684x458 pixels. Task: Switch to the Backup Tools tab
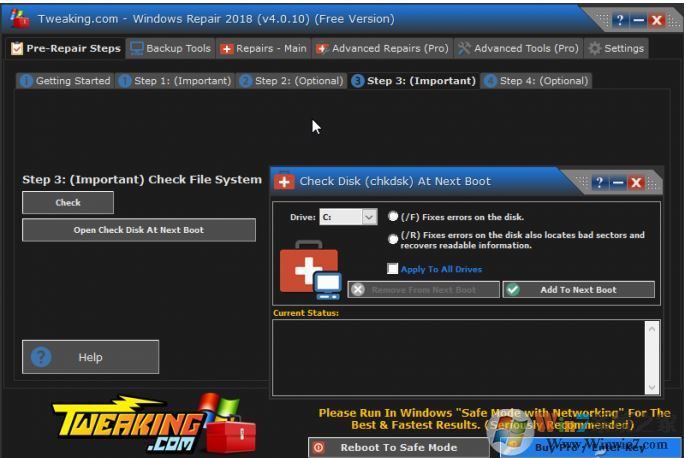click(x=171, y=48)
